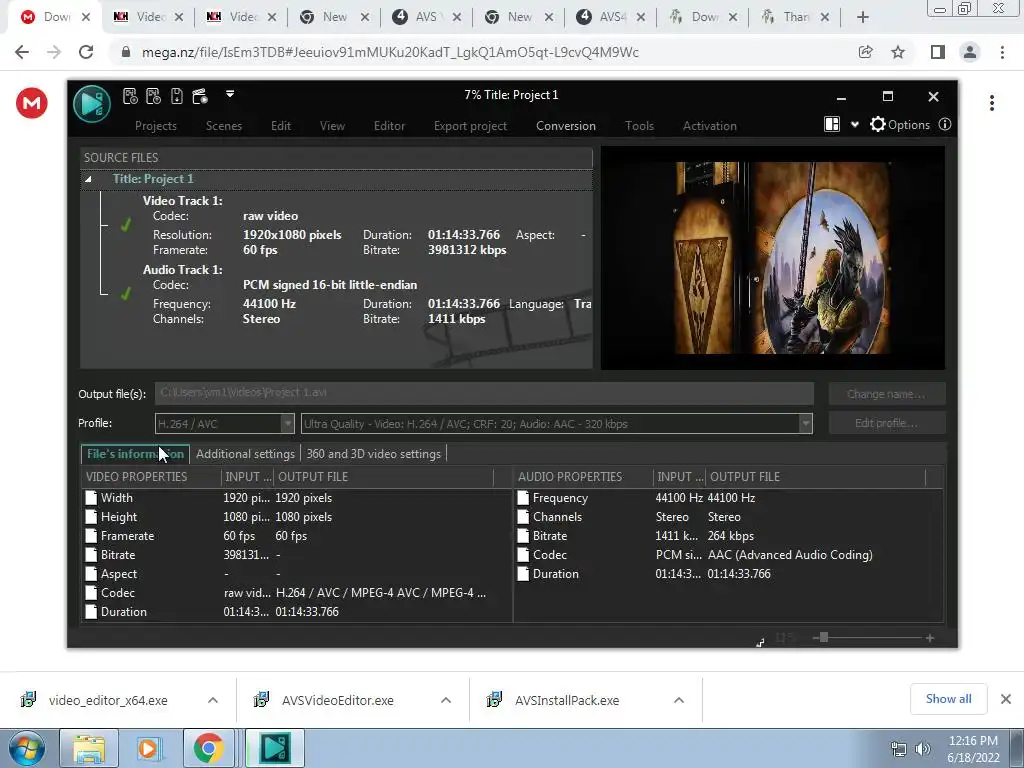Open the Export project tab
The height and width of the screenshot is (768, 1024).
[470, 126]
